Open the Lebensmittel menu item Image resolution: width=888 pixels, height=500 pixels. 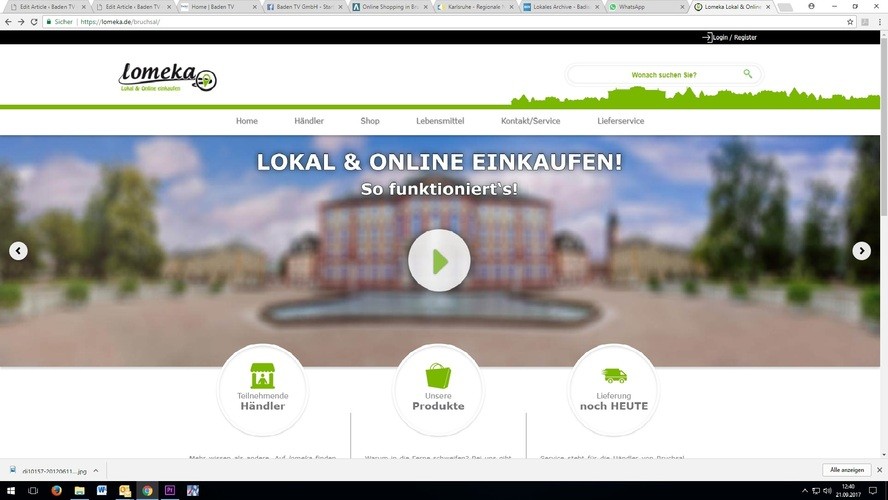click(x=440, y=121)
